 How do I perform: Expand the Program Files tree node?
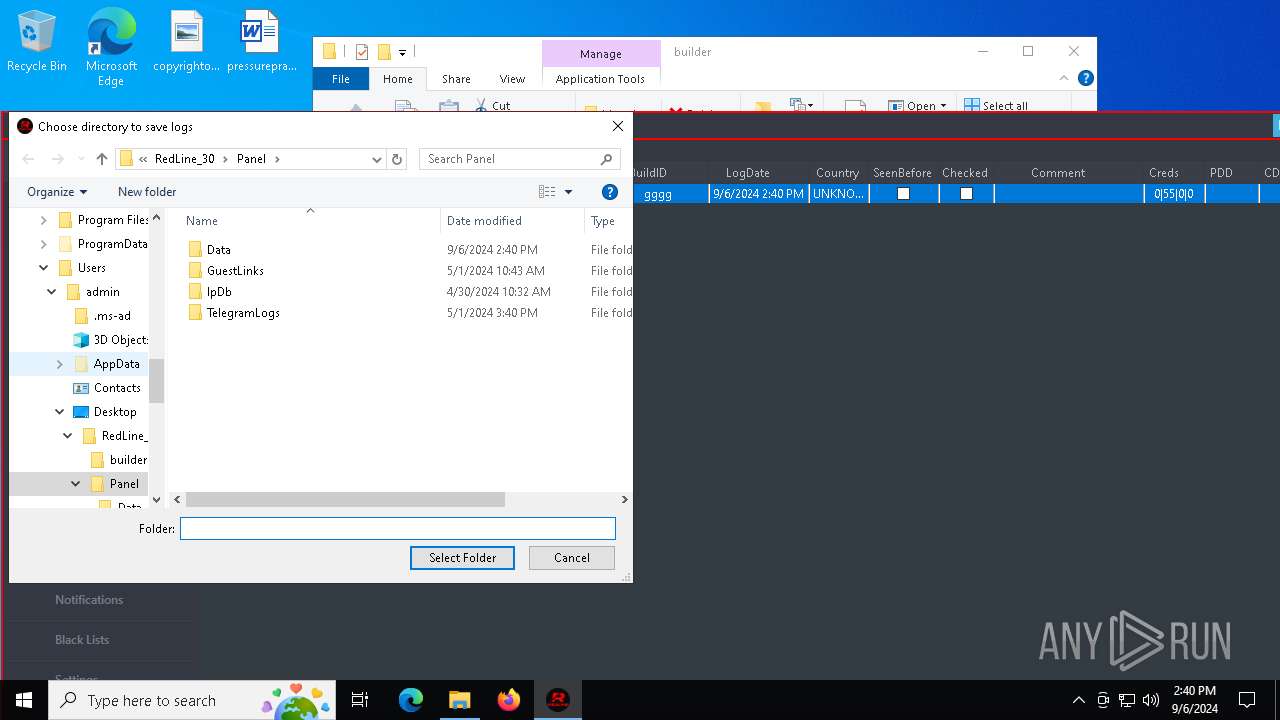[43, 220]
